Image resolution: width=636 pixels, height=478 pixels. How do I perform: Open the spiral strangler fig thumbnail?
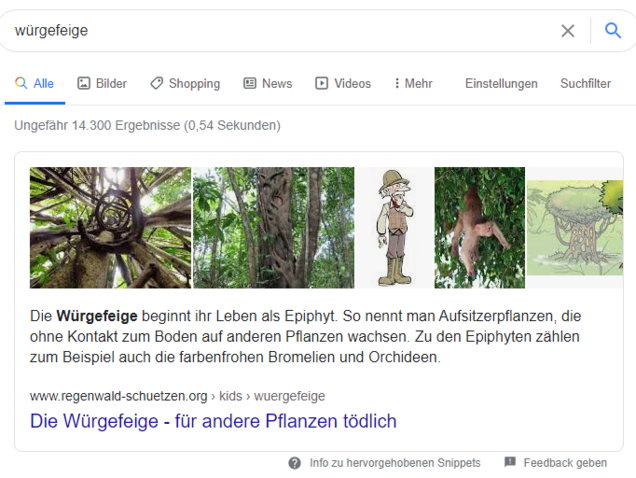[x=110, y=228]
